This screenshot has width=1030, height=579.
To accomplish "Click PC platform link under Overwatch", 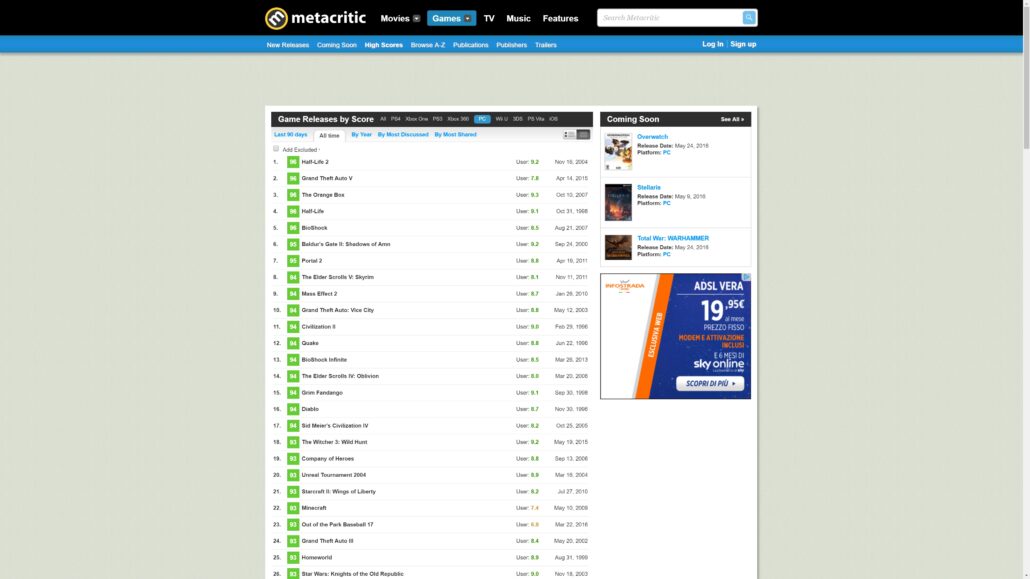I will point(667,152).
